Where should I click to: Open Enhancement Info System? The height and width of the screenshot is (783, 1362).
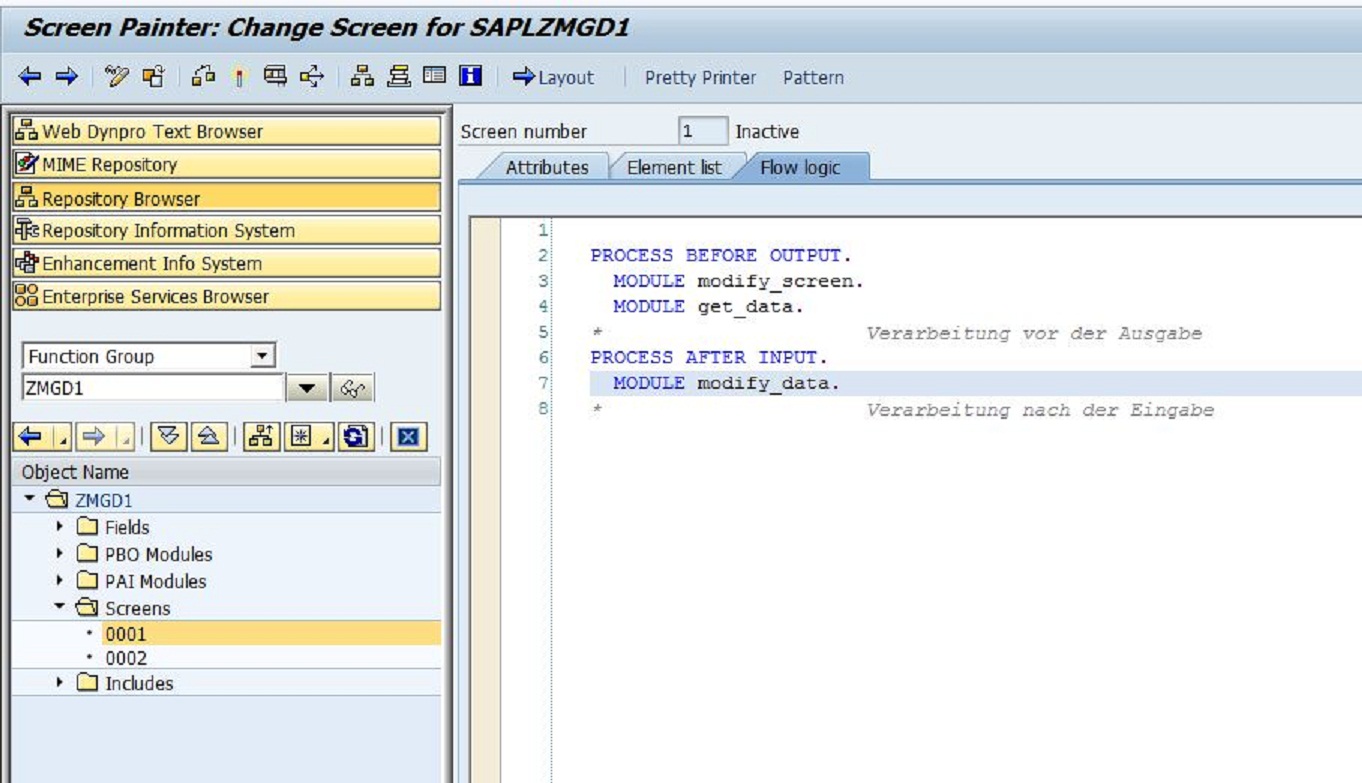226,263
